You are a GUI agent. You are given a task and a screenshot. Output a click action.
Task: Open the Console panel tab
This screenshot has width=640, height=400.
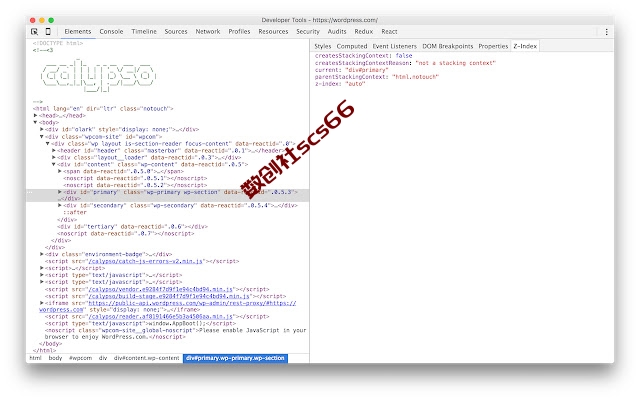[111, 31]
